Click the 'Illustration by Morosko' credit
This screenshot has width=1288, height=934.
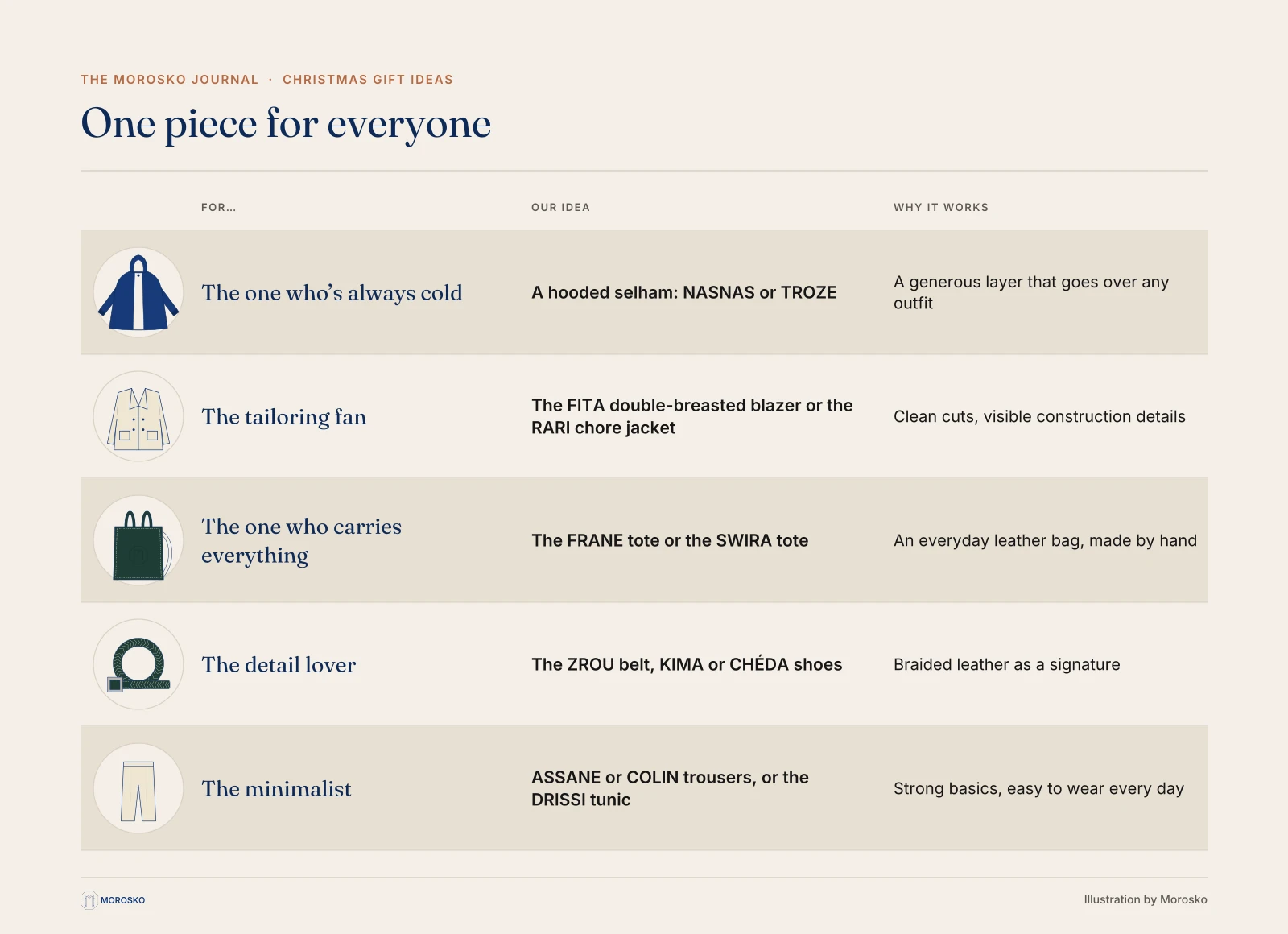point(1146,899)
